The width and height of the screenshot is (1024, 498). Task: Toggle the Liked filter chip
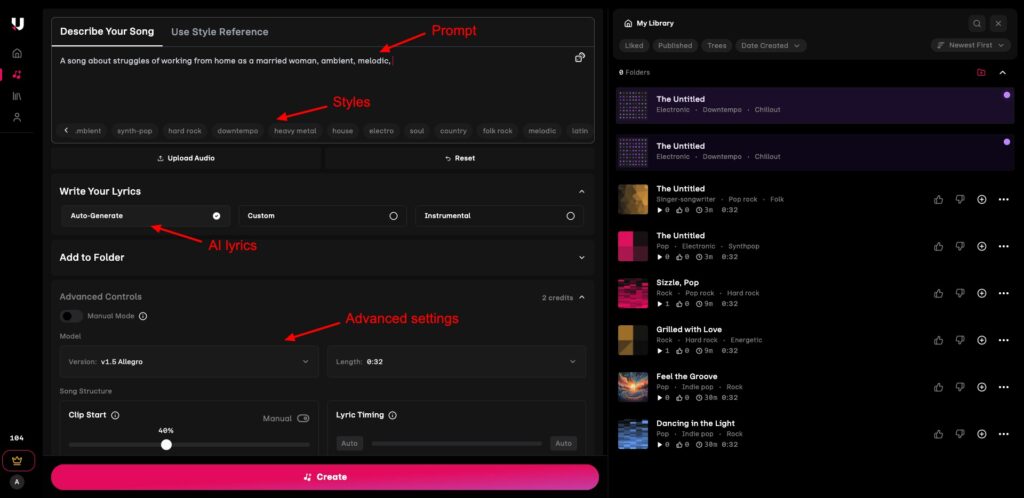(633, 46)
